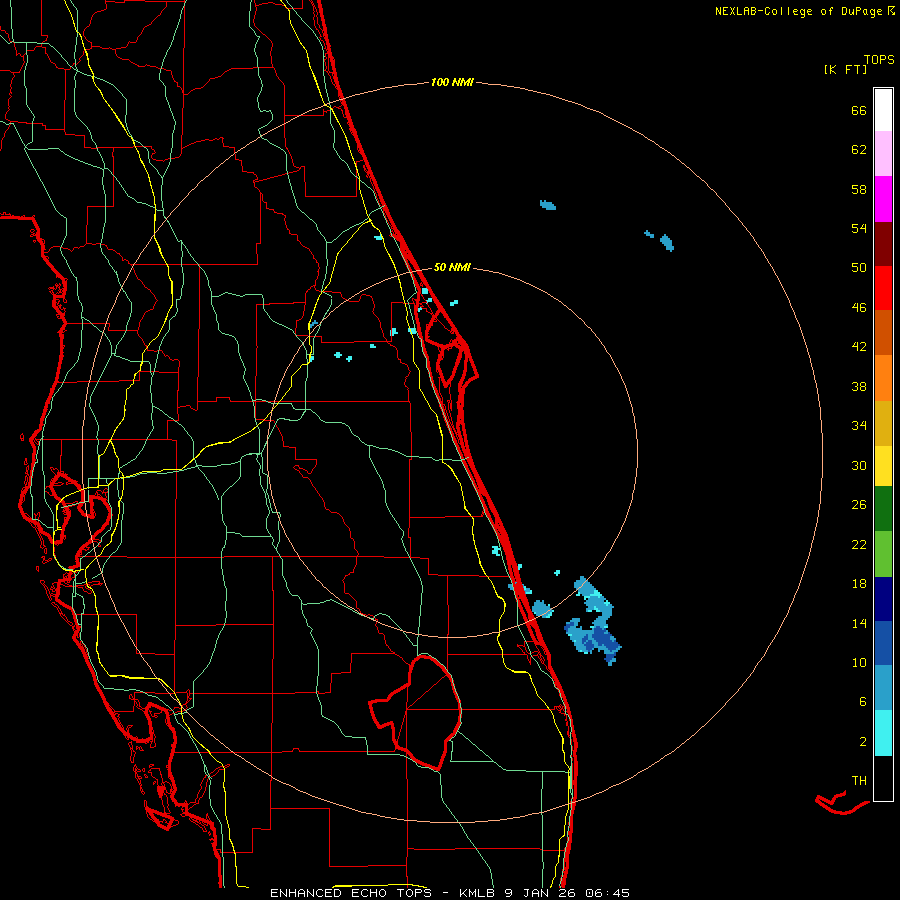Click the red Lake Okeechobee outline
This screenshot has width=900, height=900.
coord(417,712)
